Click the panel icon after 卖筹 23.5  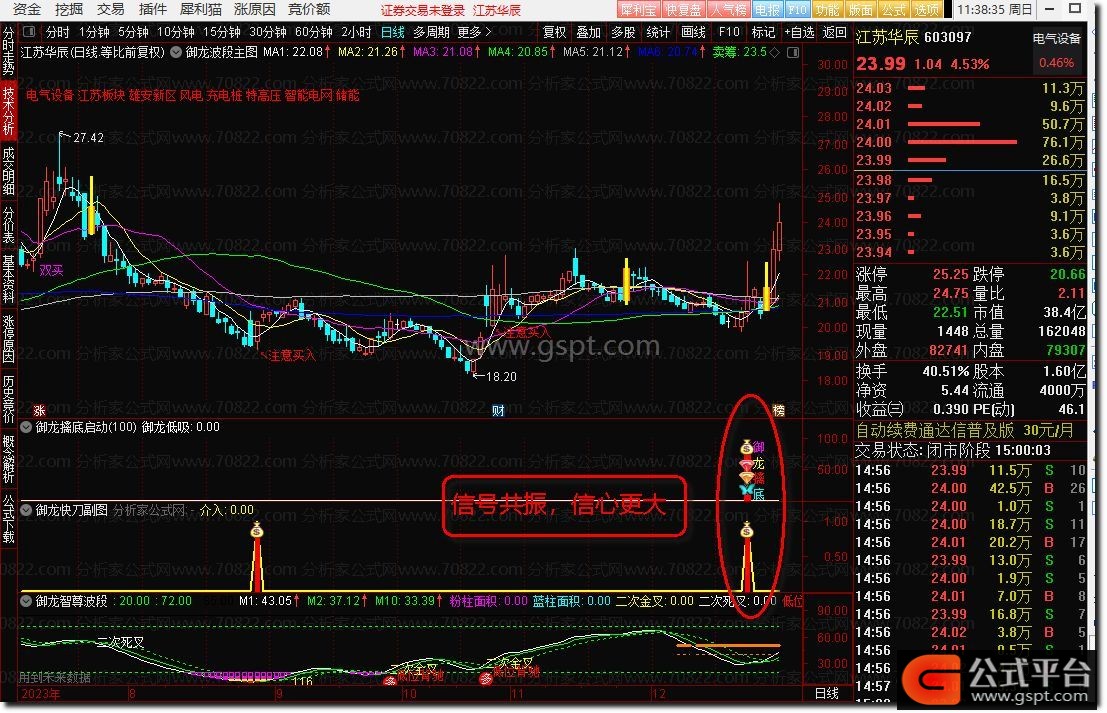pyautogui.click(x=793, y=52)
